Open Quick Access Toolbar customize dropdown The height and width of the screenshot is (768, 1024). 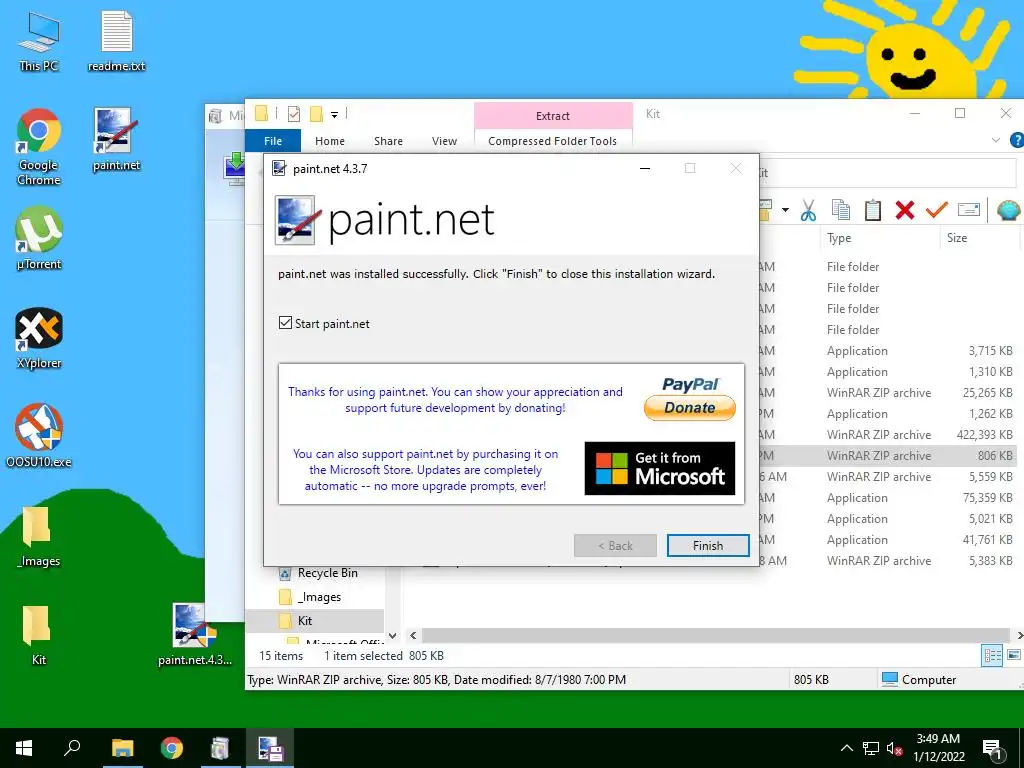[334, 115]
